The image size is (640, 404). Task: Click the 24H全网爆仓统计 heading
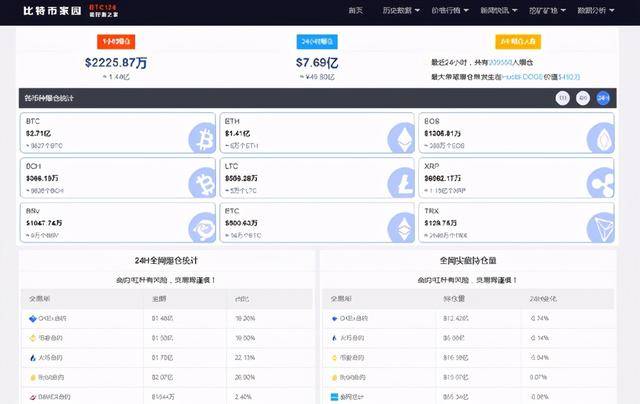tap(166, 260)
